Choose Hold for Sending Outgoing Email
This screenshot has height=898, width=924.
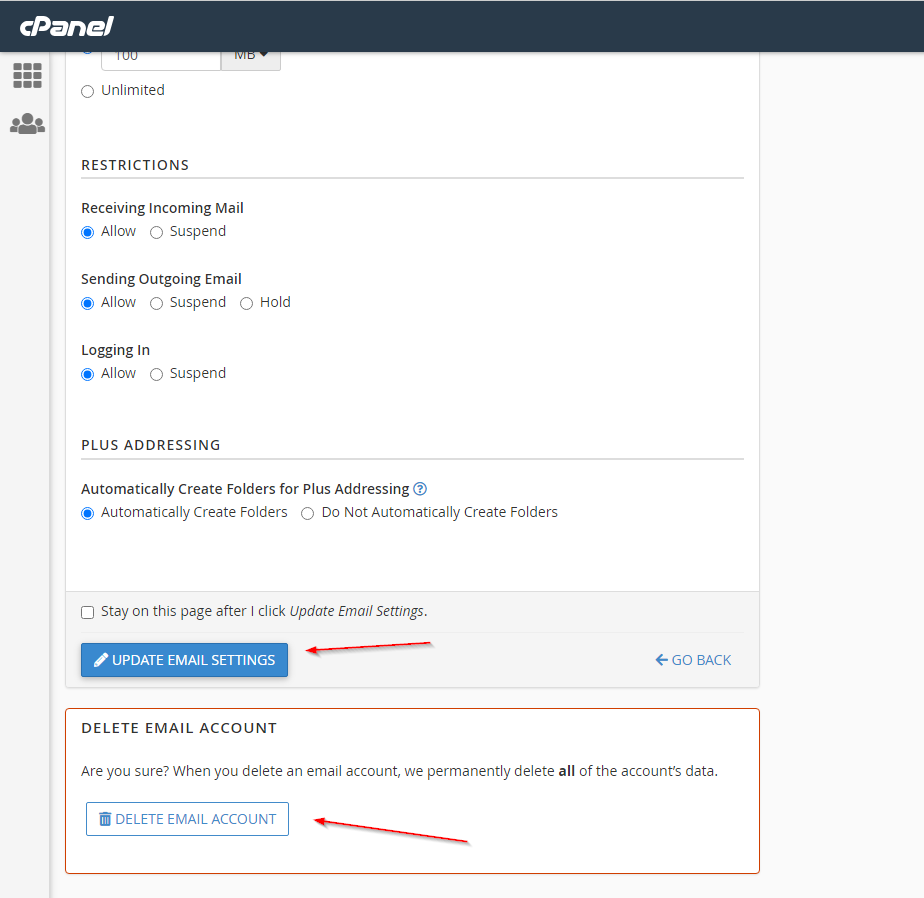246,303
